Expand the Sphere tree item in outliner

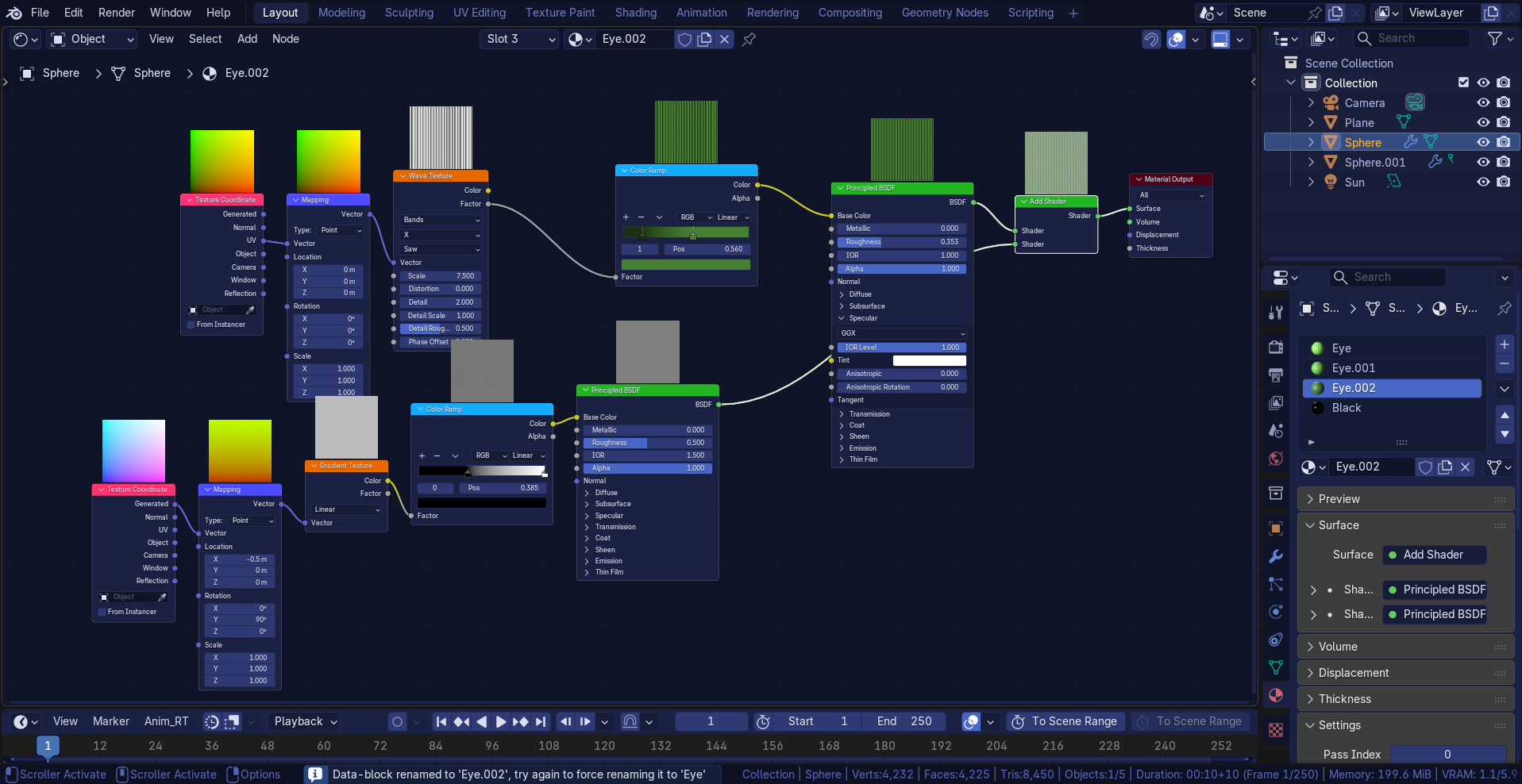click(x=1311, y=142)
